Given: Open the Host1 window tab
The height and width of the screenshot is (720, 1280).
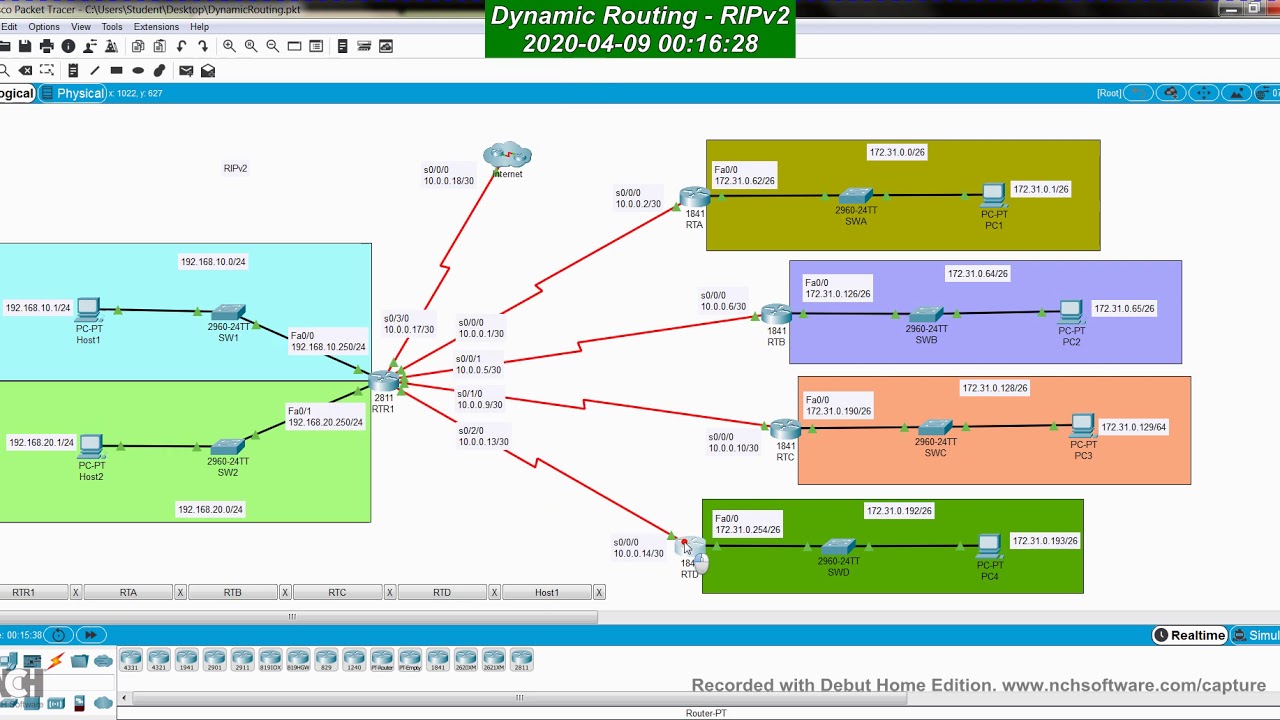Looking at the screenshot, I should [x=547, y=593].
